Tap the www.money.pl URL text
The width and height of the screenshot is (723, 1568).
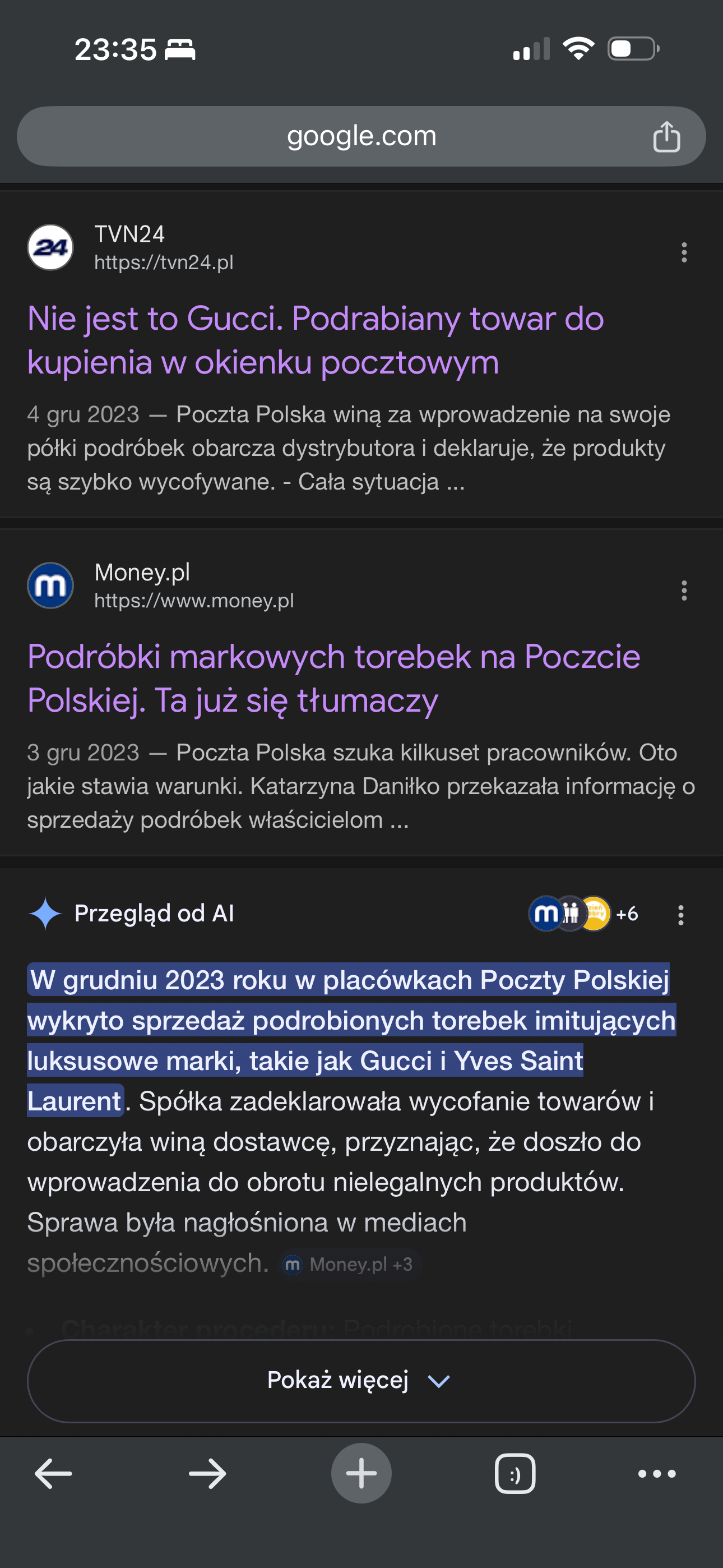tap(194, 601)
